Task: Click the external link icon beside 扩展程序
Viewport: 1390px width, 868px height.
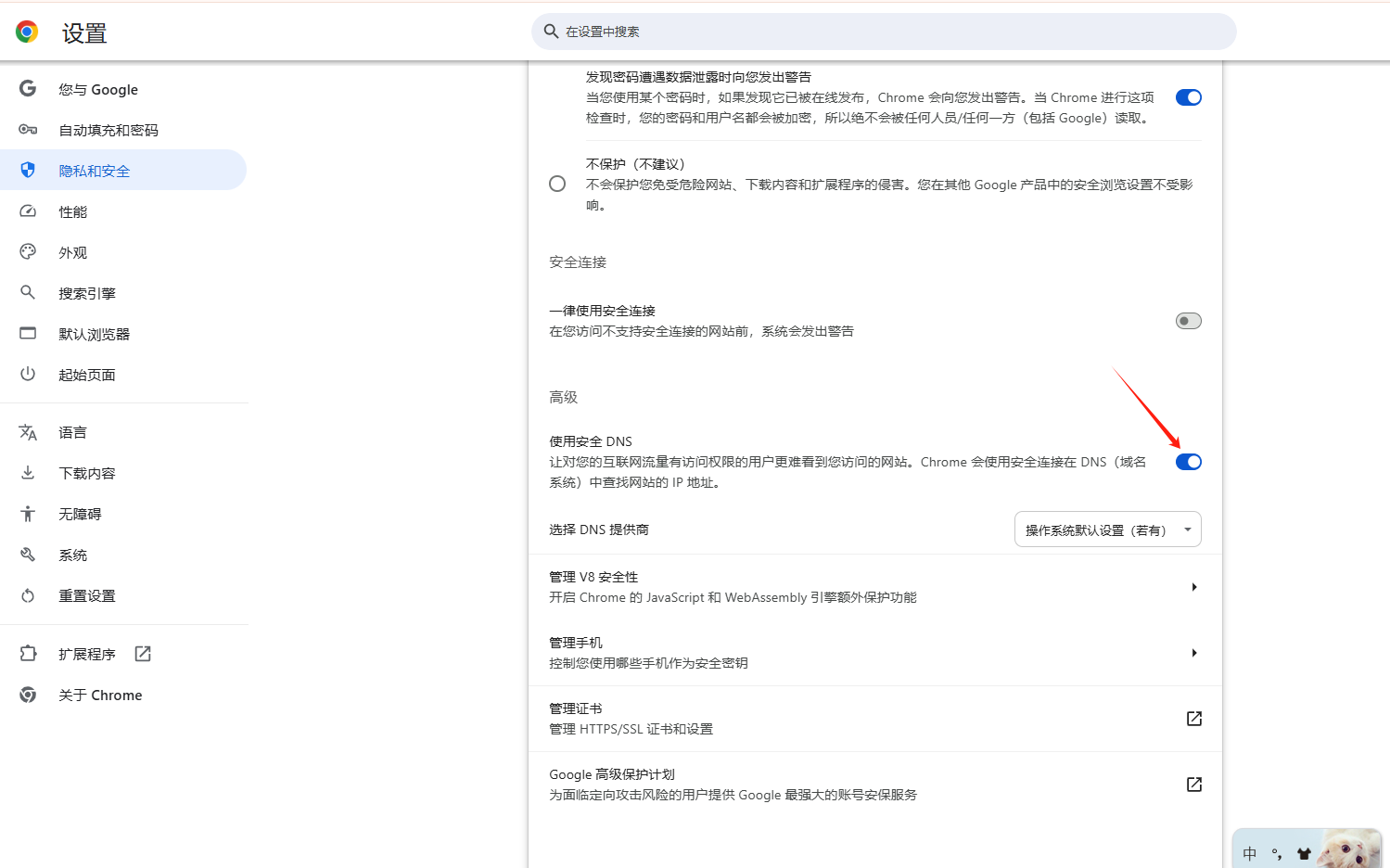Action: [x=143, y=654]
